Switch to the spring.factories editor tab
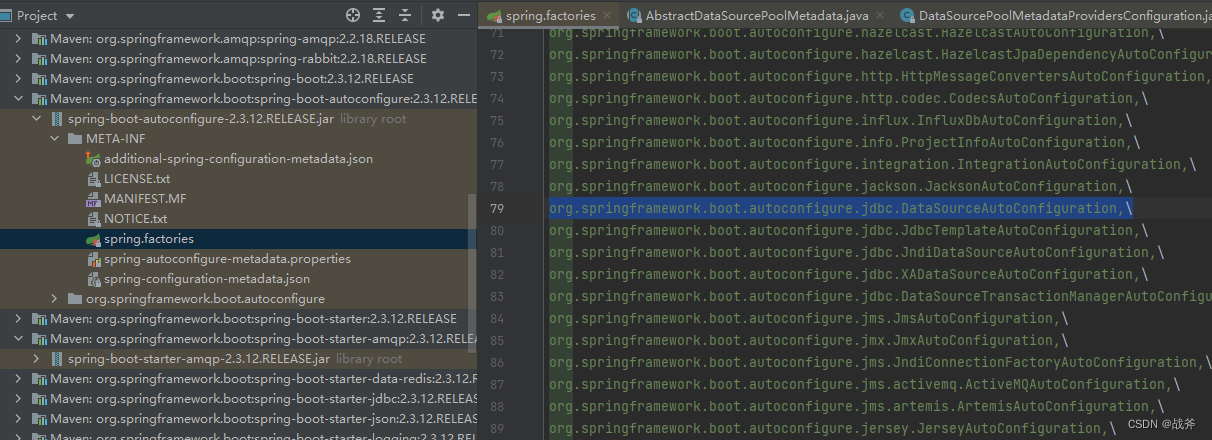The height and width of the screenshot is (440, 1212). click(549, 15)
